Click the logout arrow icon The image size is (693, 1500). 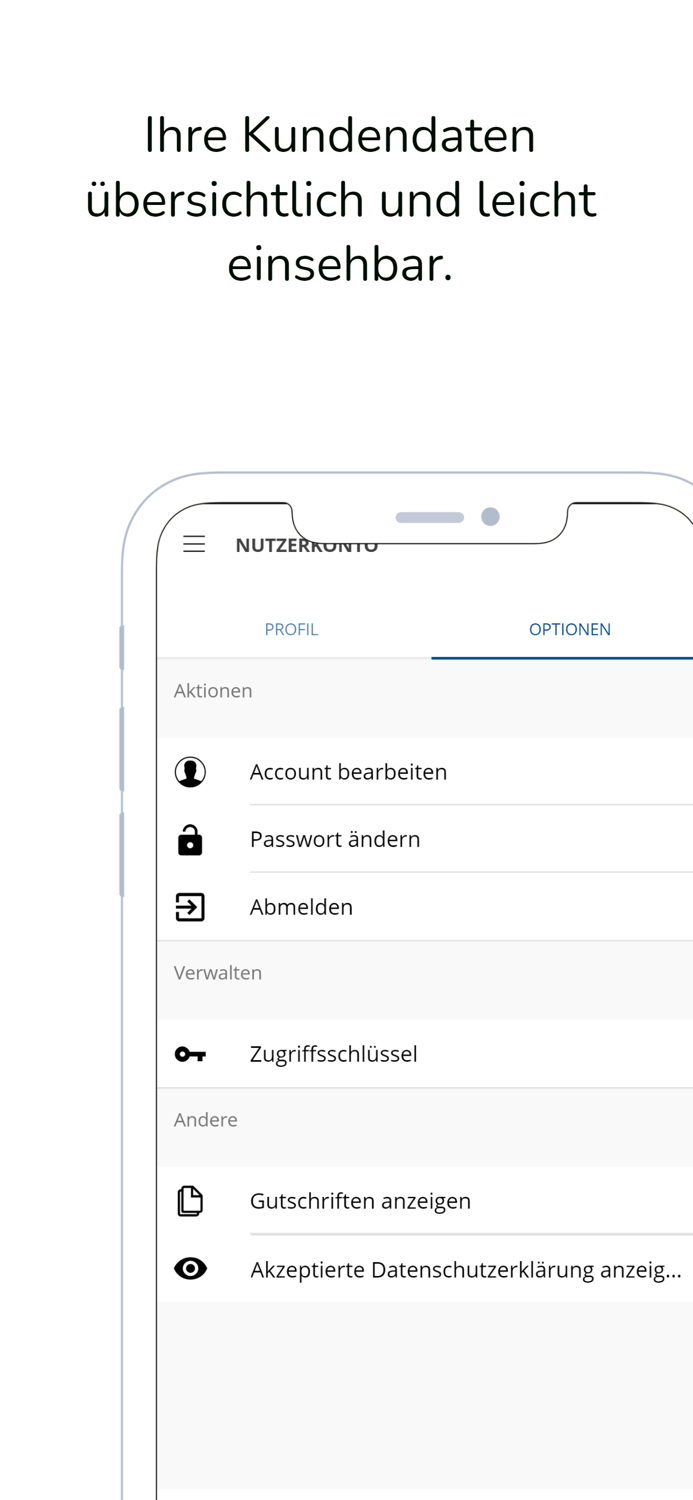[x=190, y=907]
